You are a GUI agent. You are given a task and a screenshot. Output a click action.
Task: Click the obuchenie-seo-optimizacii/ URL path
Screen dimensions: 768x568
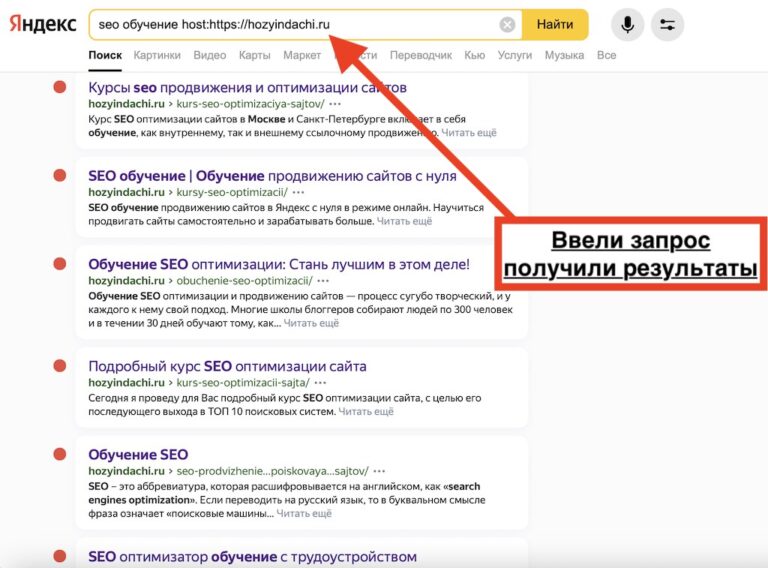pyautogui.click(x=244, y=281)
